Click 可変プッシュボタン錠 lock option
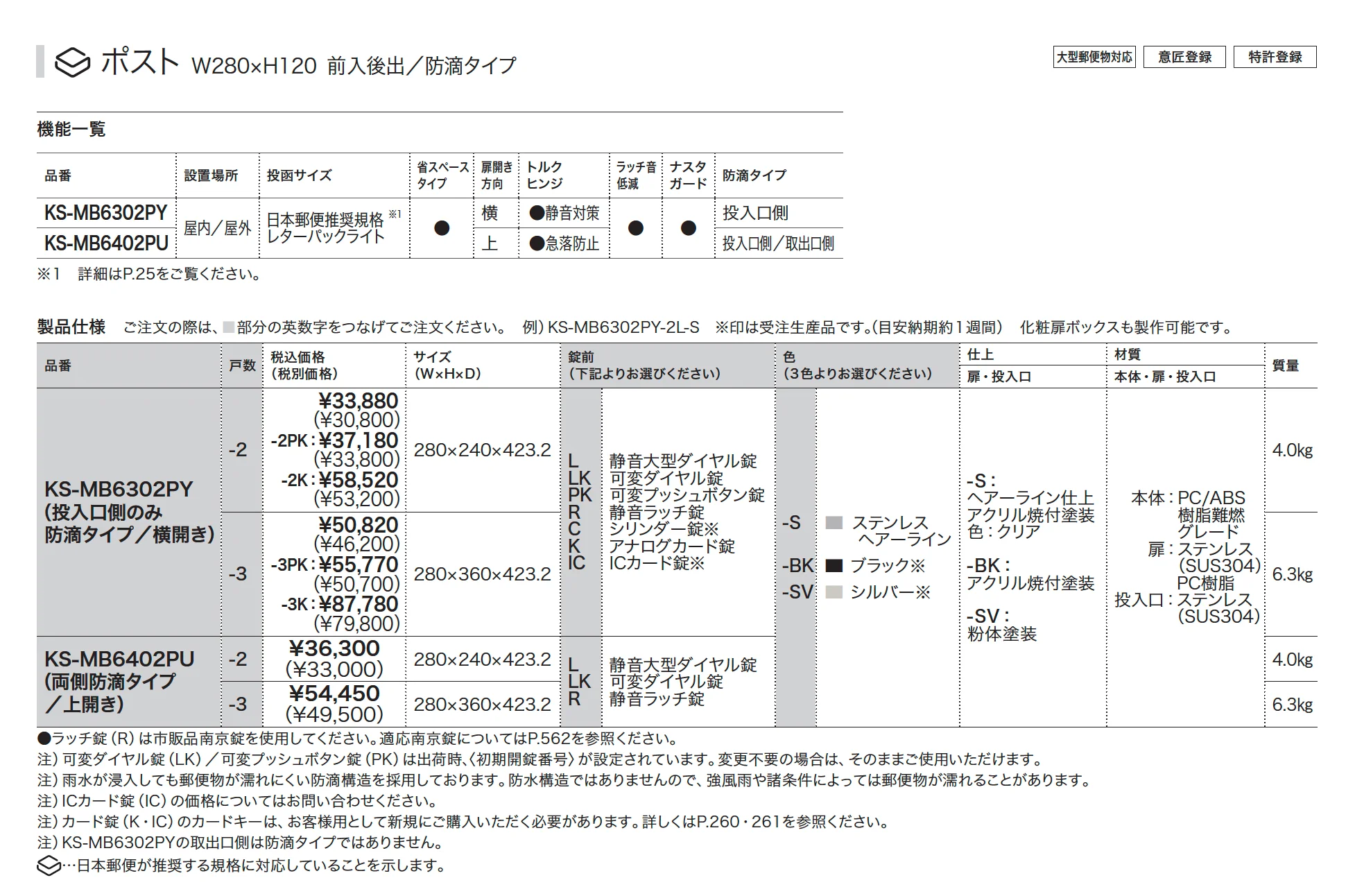Image resolution: width=1355 pixels, height=896 pixels. click(687, 495)
